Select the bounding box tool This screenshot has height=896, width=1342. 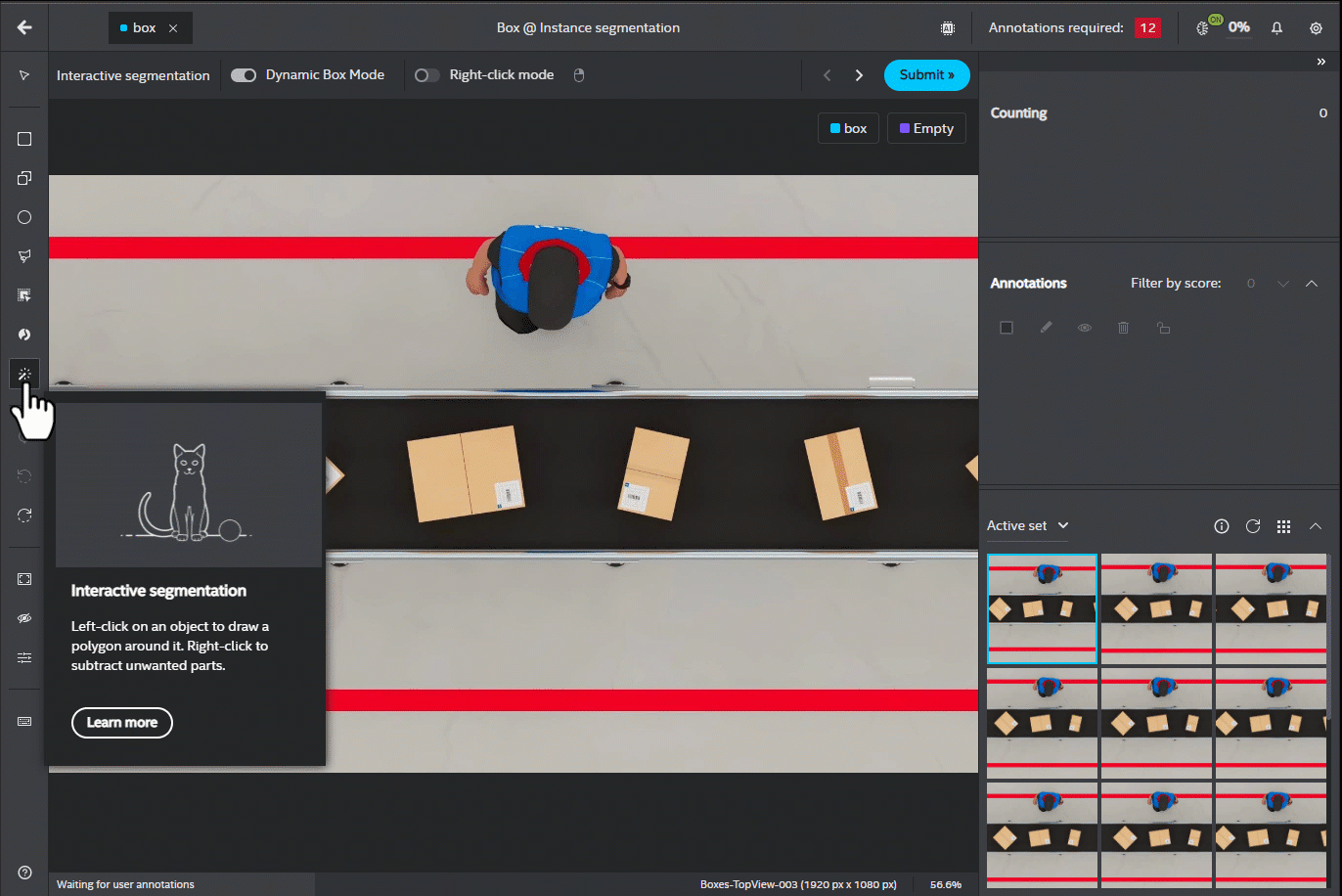coord(24,139)
